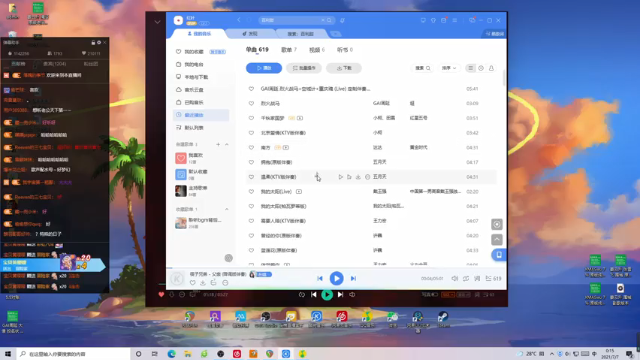This screenshot has height=360, width=640.
Task: Open the skin/clothing icon in the title bar
Action: click(433, 20)
